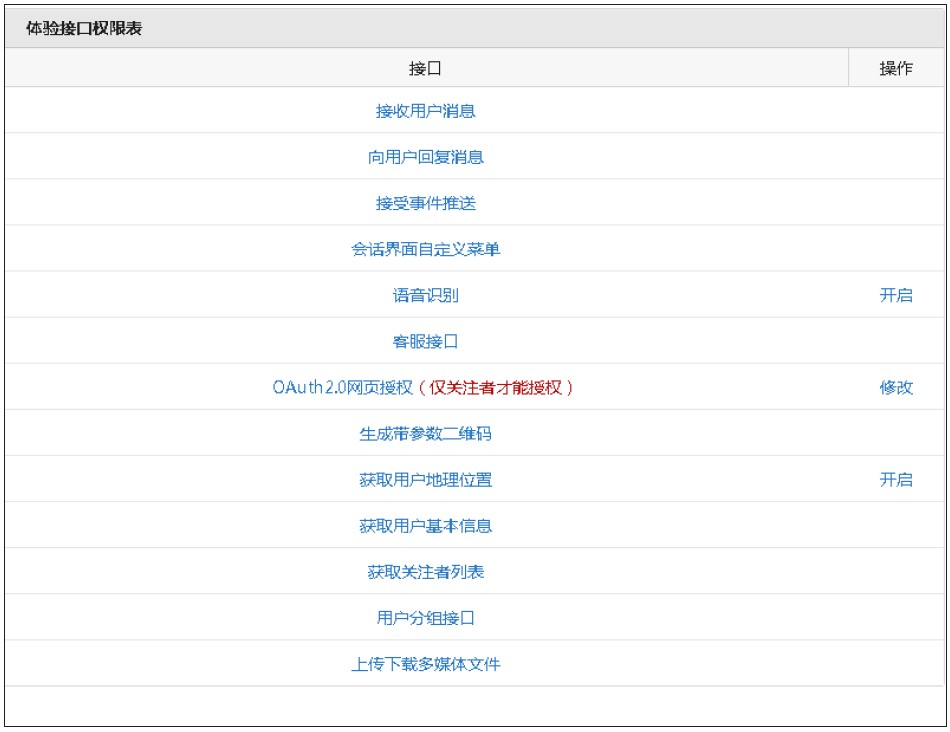This screenshot has height=732, width=950.
Task: Click the 接口 column header
Action: [x=427, y=68]
